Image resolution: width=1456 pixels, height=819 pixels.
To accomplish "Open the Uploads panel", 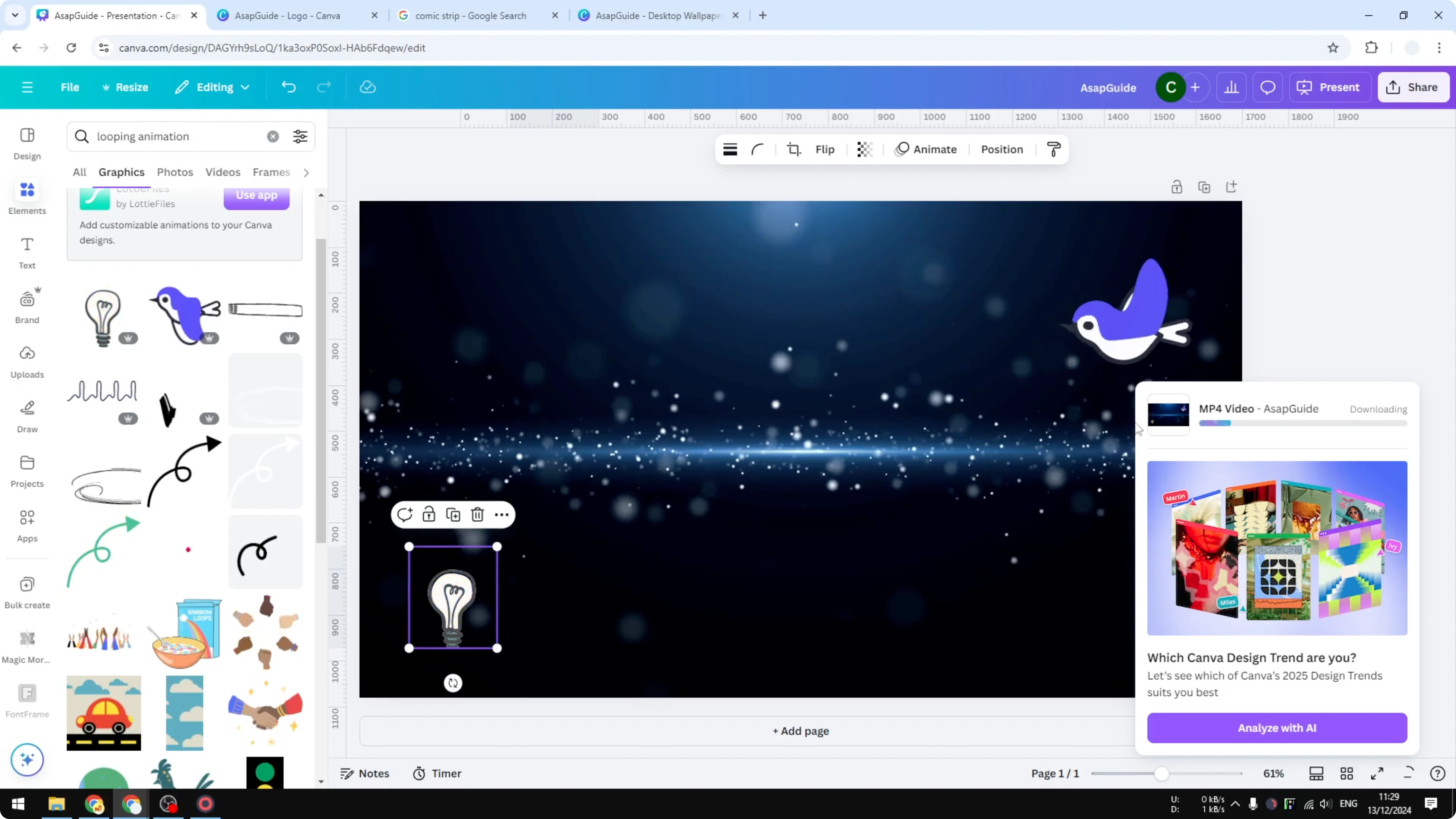I will point(27,360).
